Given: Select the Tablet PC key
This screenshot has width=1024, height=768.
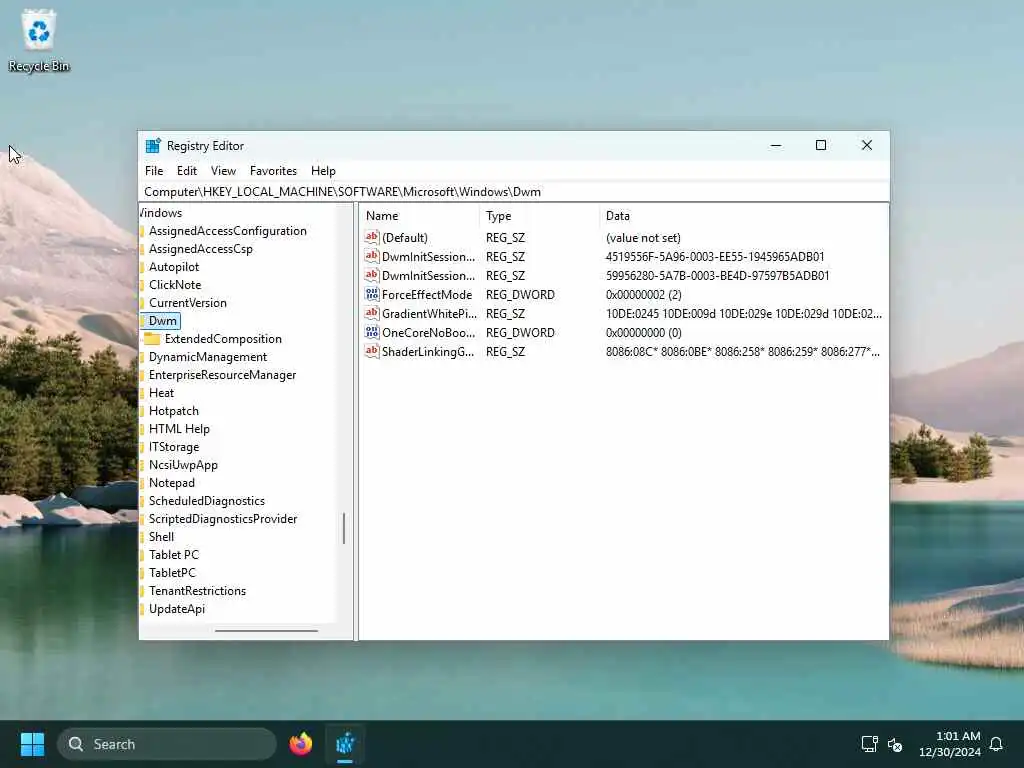Looking at the screenshot, I should (174, 554).
